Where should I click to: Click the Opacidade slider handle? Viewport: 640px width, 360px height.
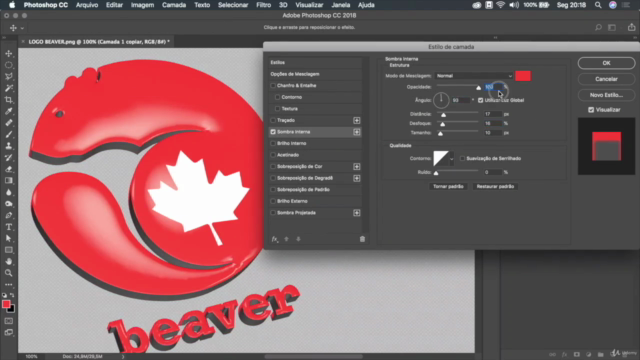[x=478, y=88]
